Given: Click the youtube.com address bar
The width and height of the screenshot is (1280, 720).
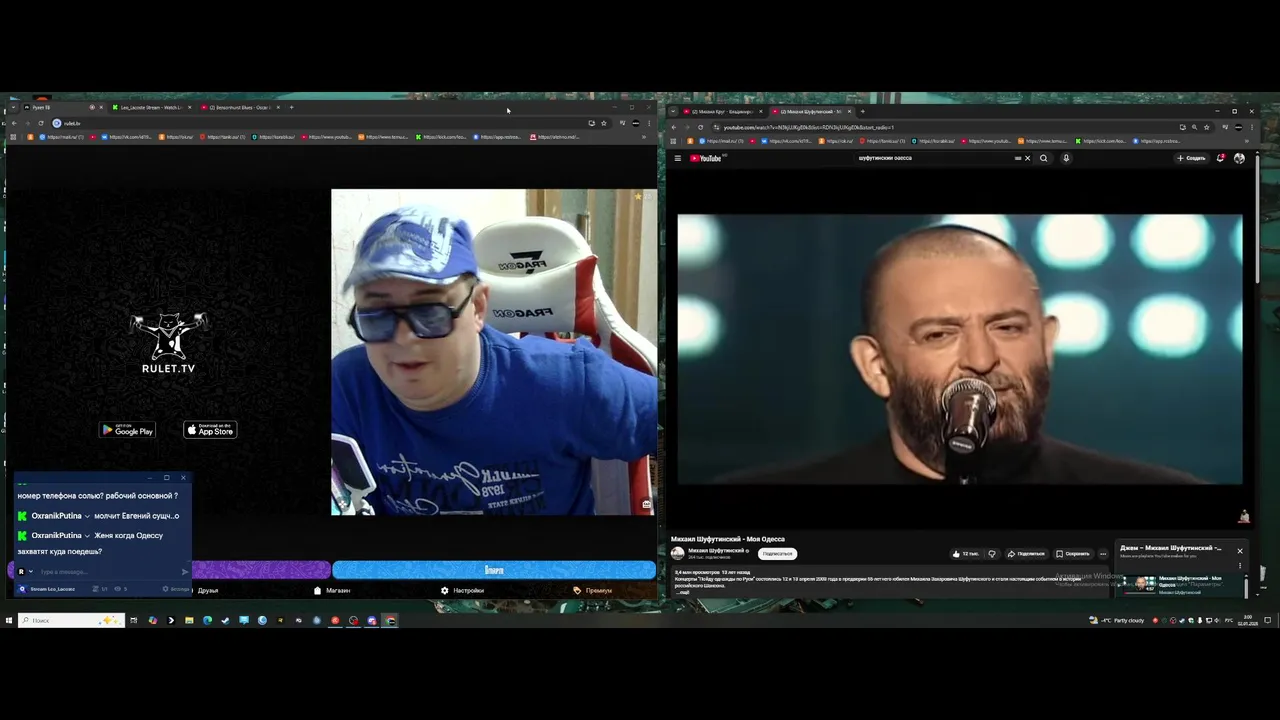Looking at the screenshot, I should (x=940, y=127).
